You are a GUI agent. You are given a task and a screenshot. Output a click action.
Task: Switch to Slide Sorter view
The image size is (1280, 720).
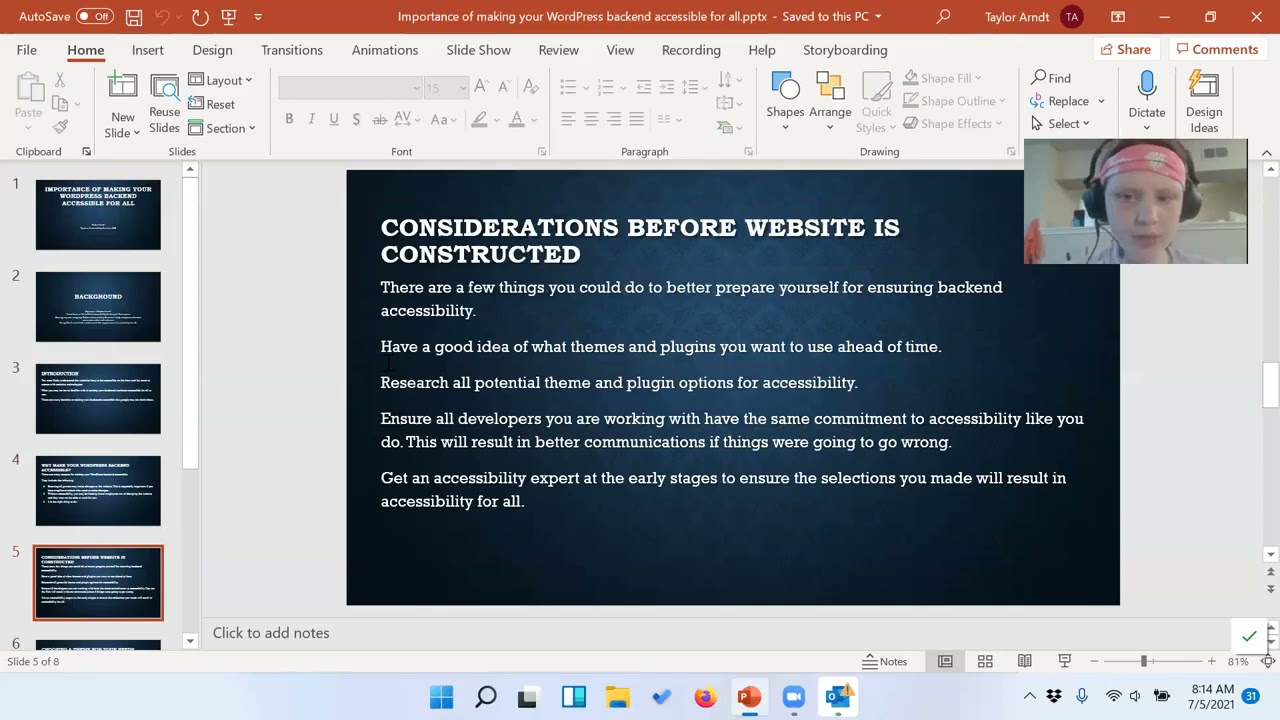point(985,661)
